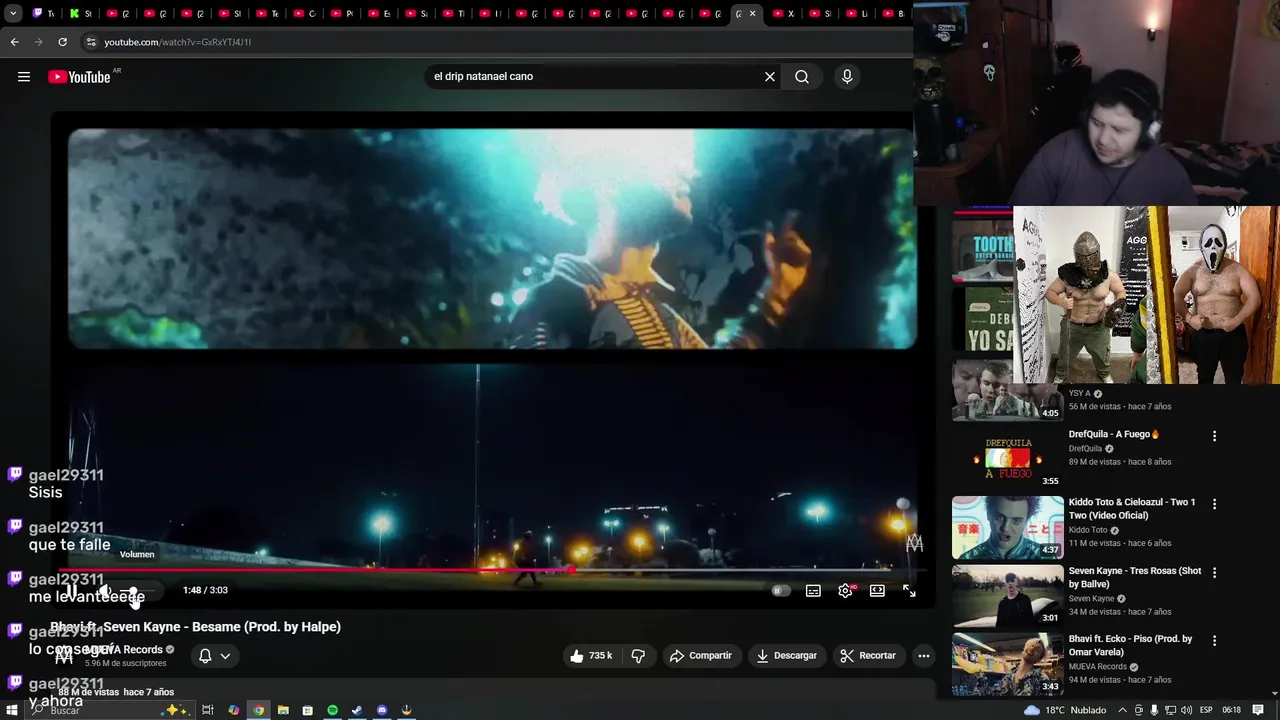Pause the playing video
This screenshot has width=1280, height=720.
72,591
